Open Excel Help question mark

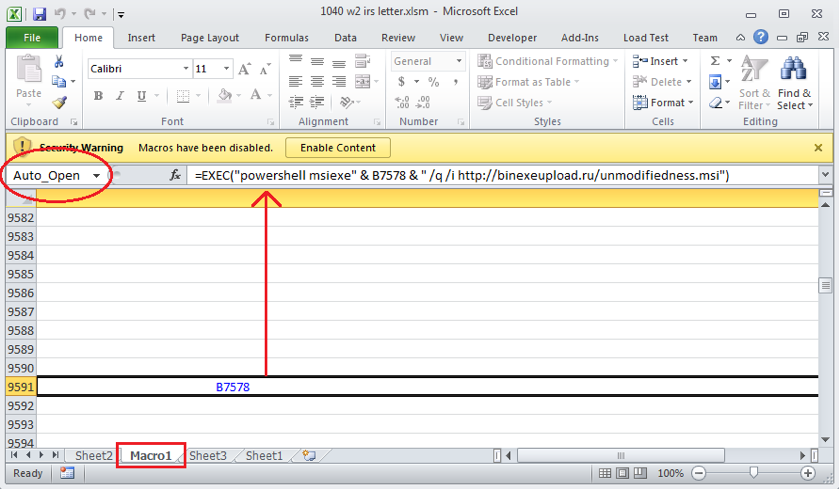pyautogui.click(x=760, y=37)
